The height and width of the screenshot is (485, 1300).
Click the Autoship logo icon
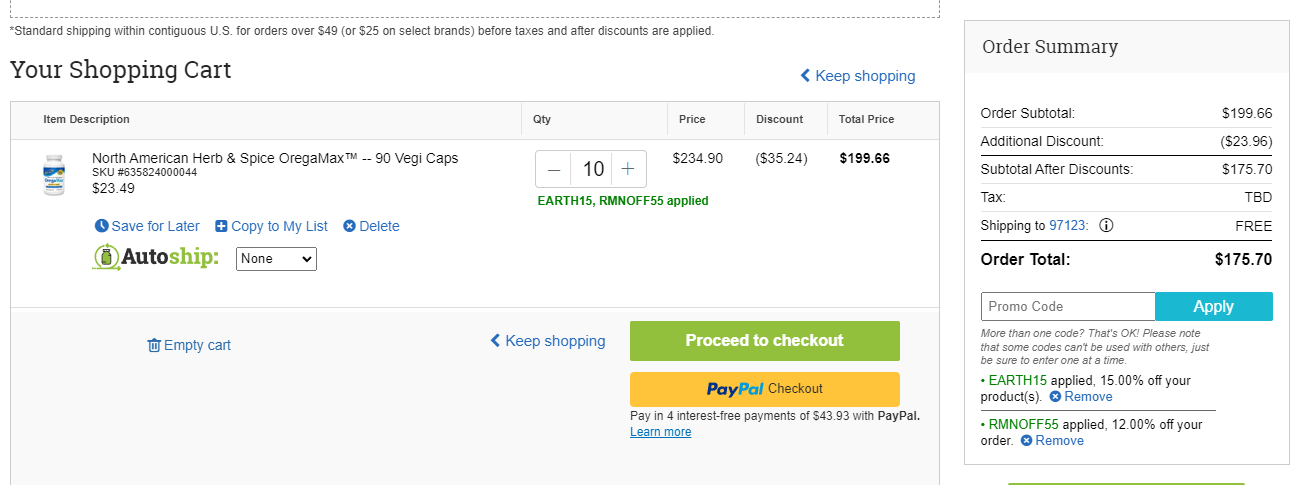pos(107,258)
